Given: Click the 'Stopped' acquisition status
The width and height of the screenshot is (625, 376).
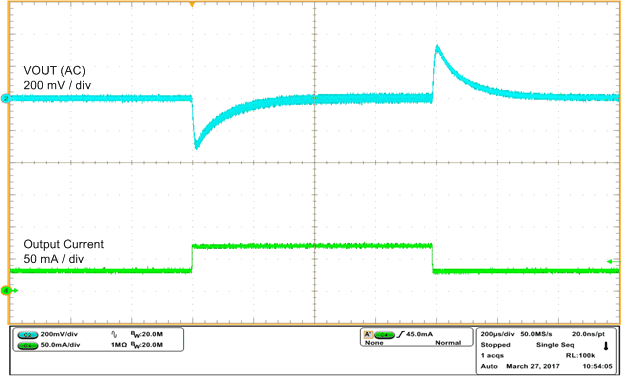Looking at the screenshot, I should tap(495, 345).
